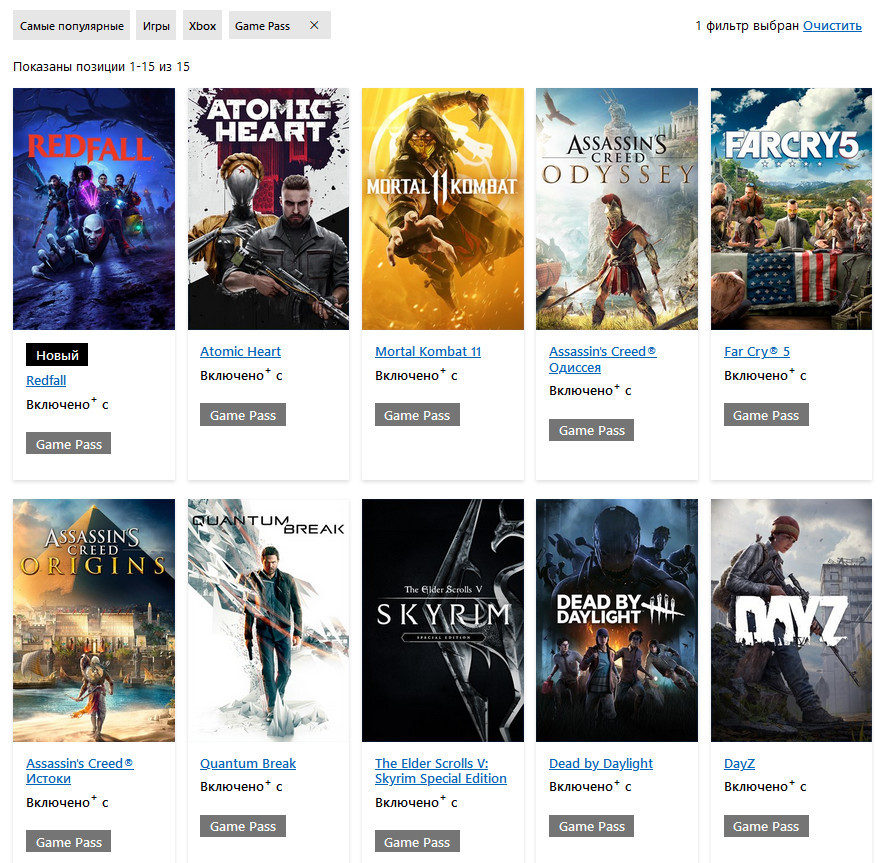883x863 pixels.
Task: Click the Game Pass badge under Skyrim Special Edition
Action: click(417, 842)
